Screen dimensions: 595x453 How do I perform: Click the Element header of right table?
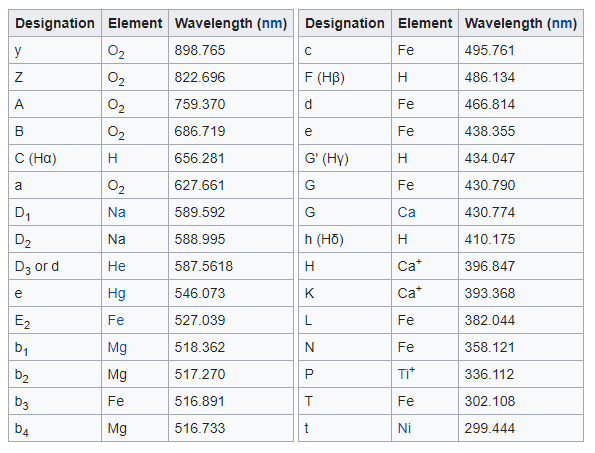[425, 24]
